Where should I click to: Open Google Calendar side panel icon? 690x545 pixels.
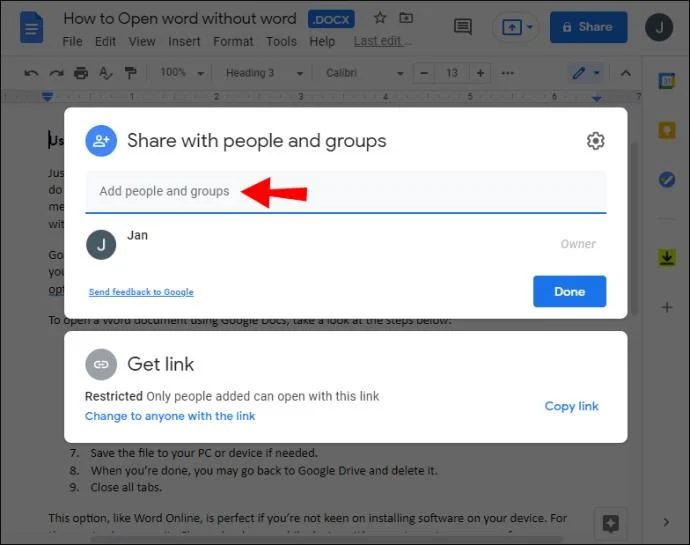tap(667, 81)
